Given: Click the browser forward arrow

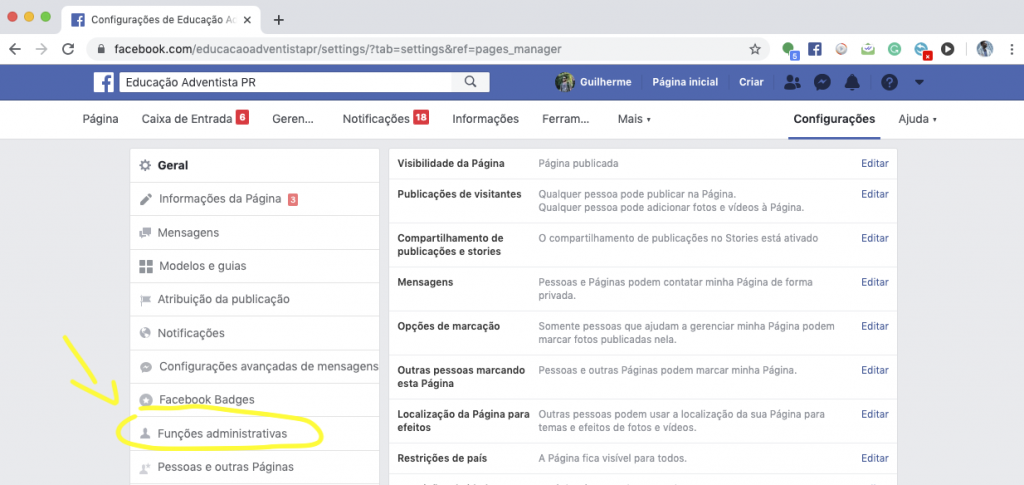Looking at the screenshot, I should [41, 49].
